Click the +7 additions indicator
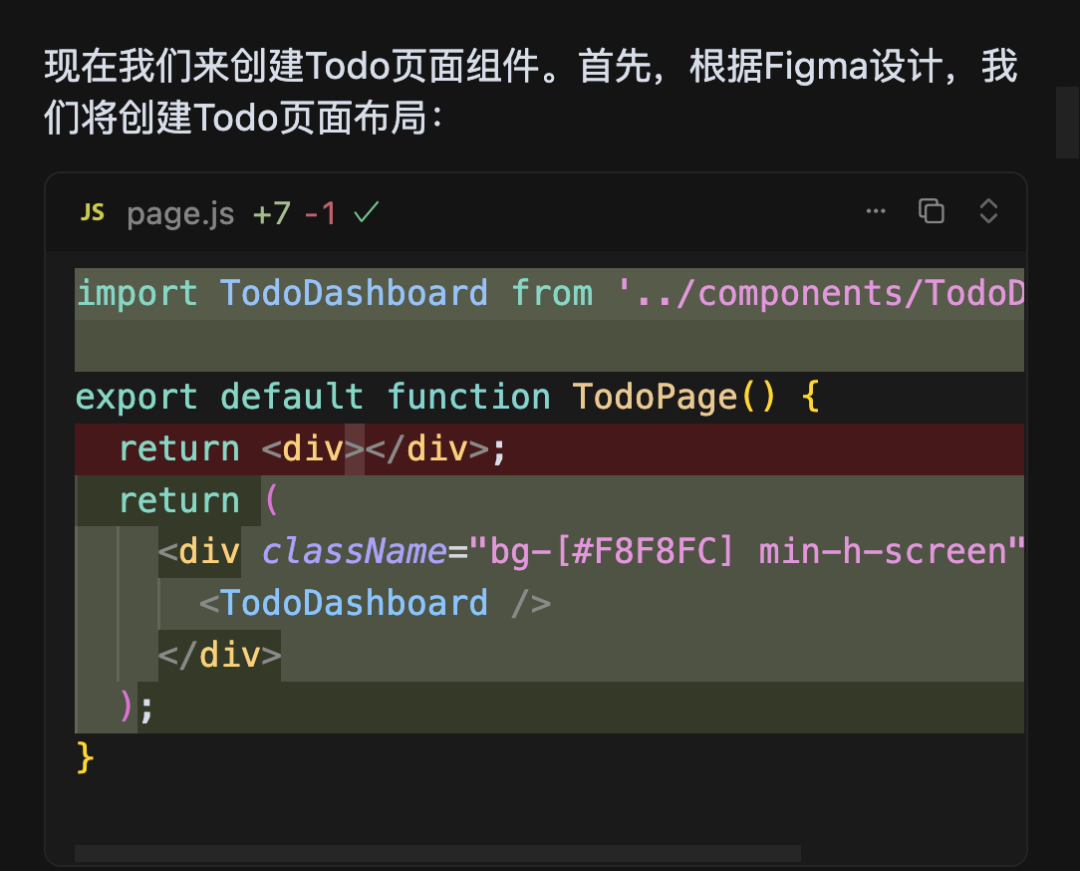1080x871 pixels. (x=271, y=212)
